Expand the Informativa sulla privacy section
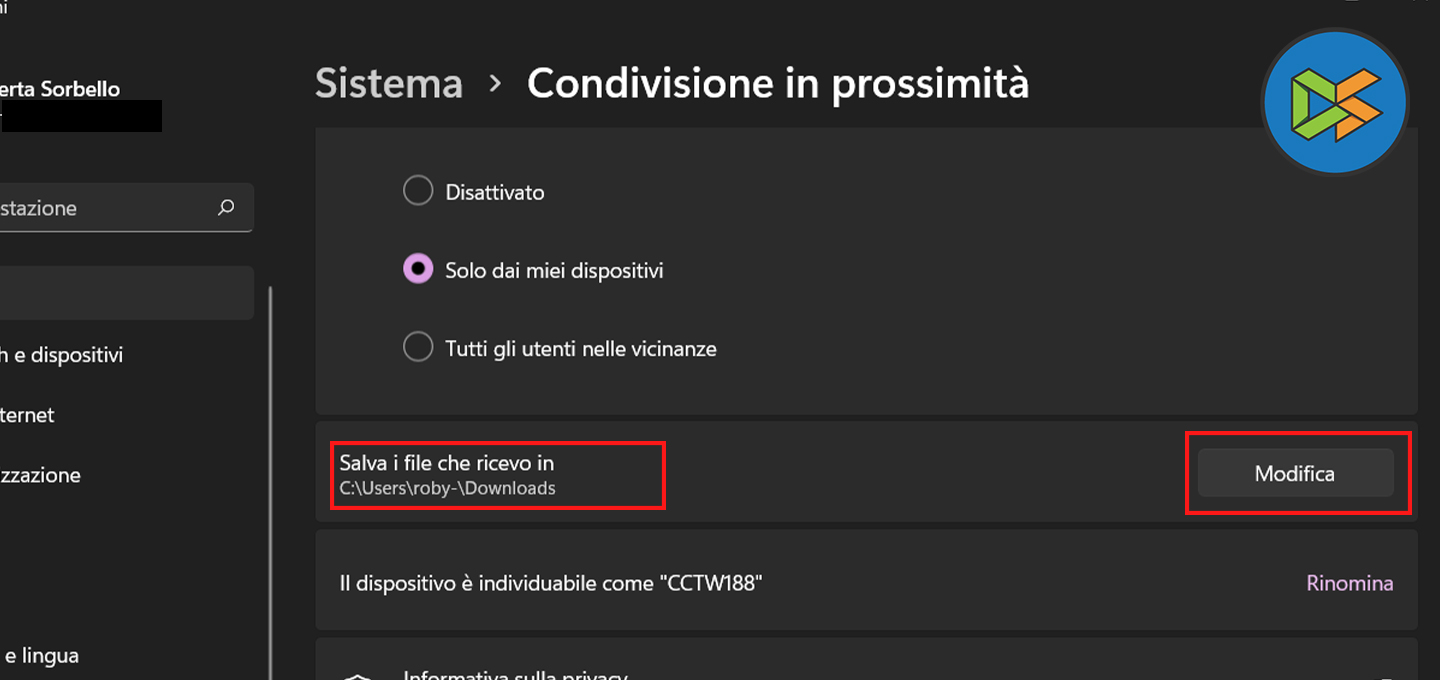The image size is (1440, 680). click(866, 668)
